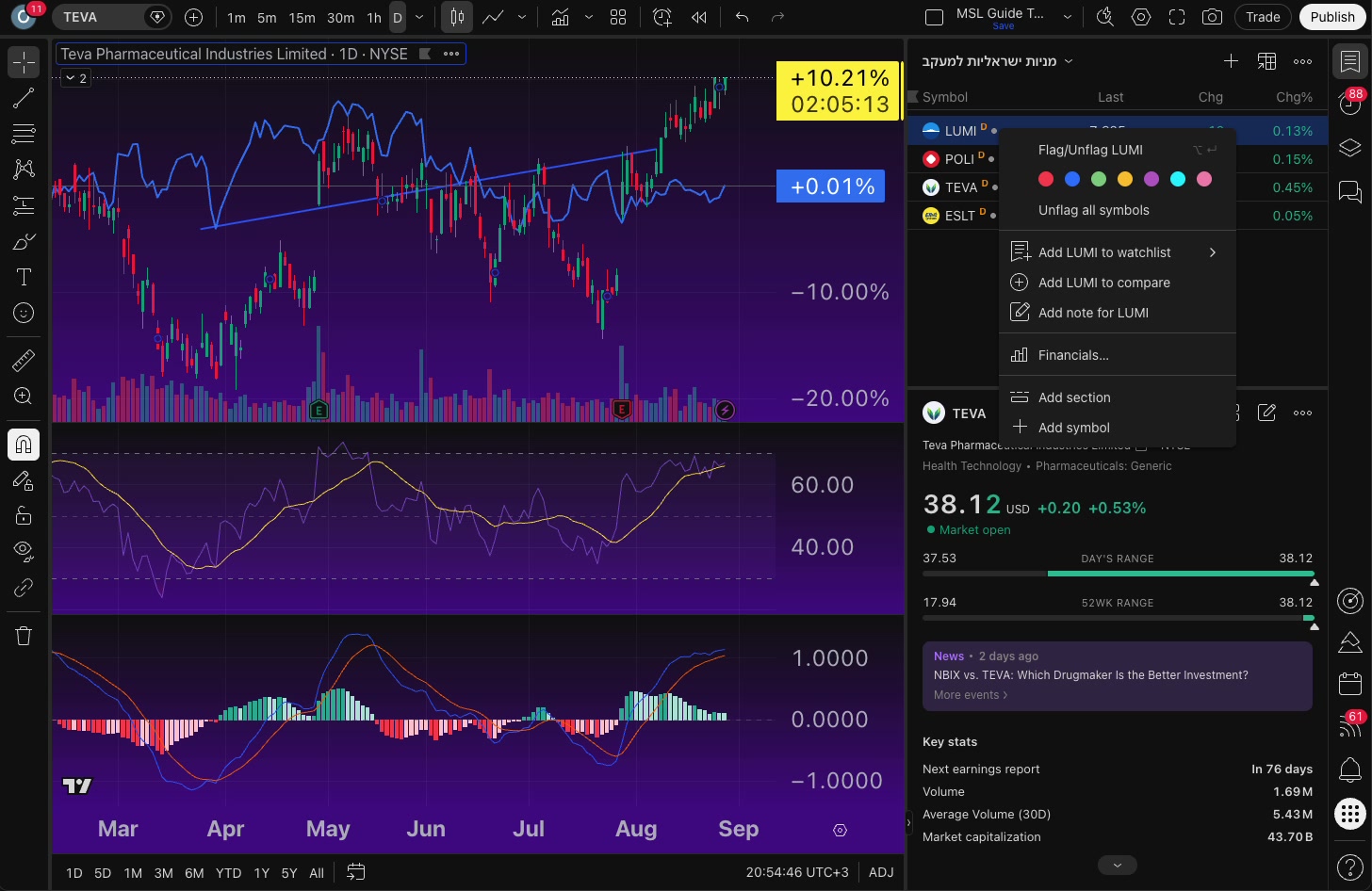Choose Unflag all symbols
This screenshot has width=1372, height=891.
tap(1118, 210)
